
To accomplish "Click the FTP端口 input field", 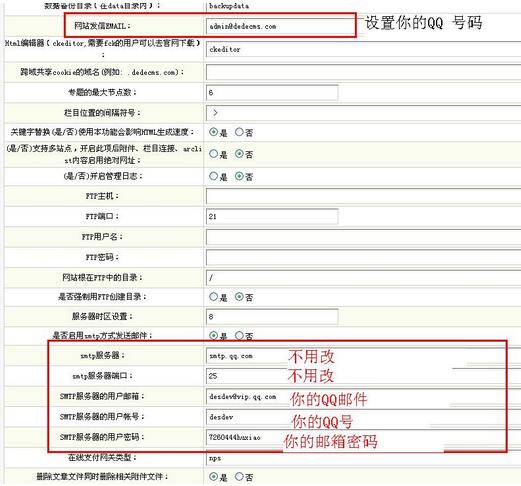I will click(x=272, y=216).
